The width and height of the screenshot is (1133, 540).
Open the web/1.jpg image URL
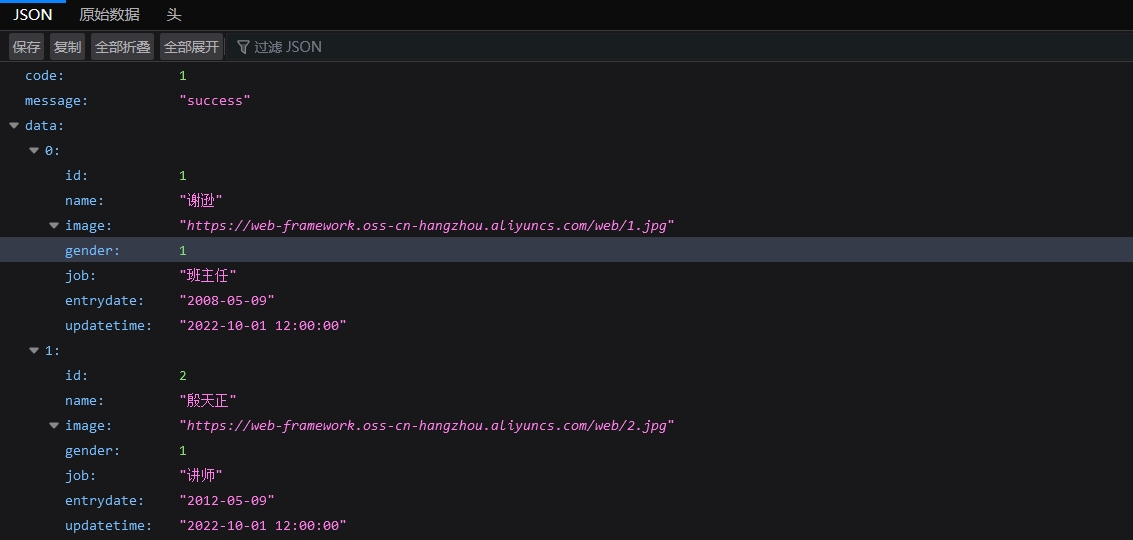tap(427, 226)
